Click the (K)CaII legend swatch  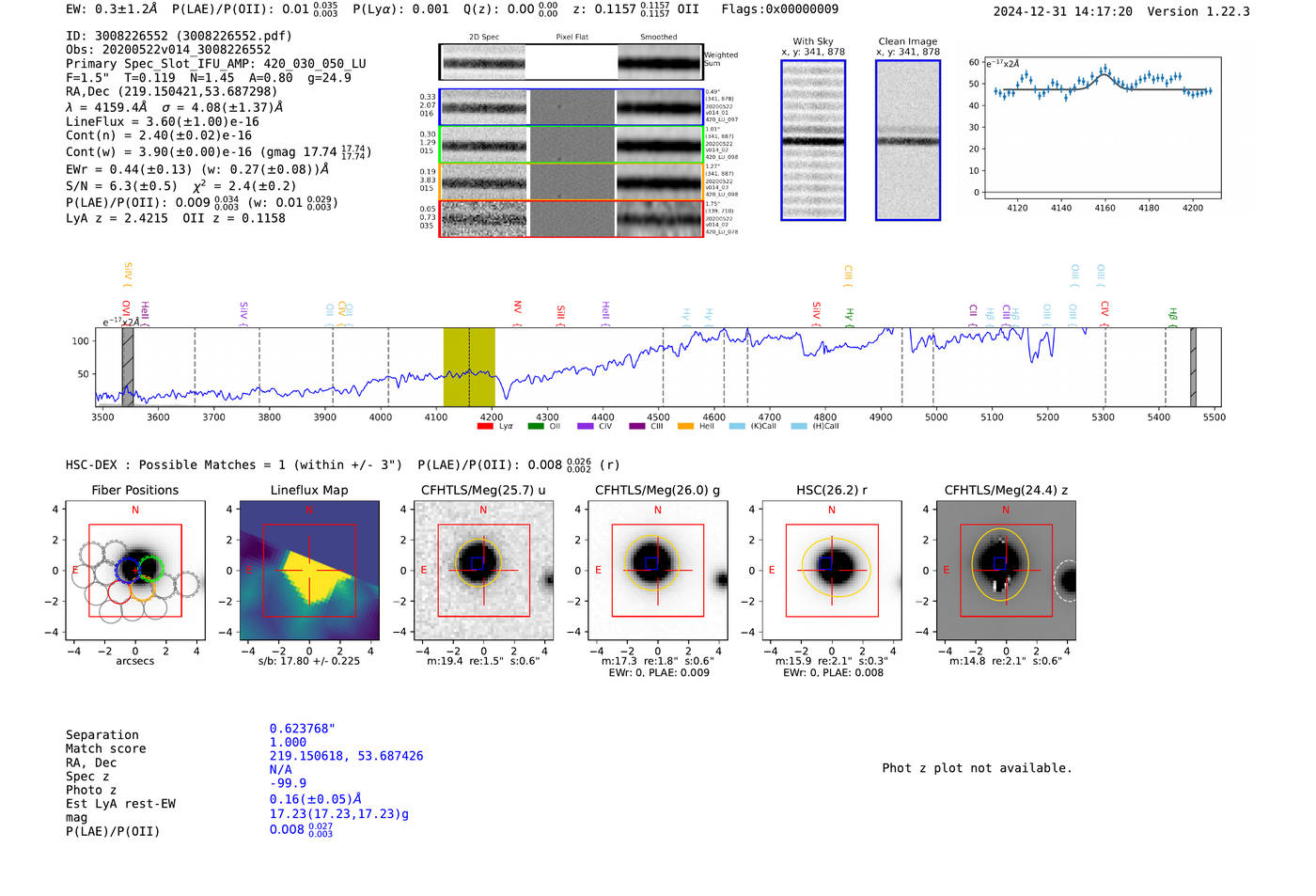coord(738,427)
